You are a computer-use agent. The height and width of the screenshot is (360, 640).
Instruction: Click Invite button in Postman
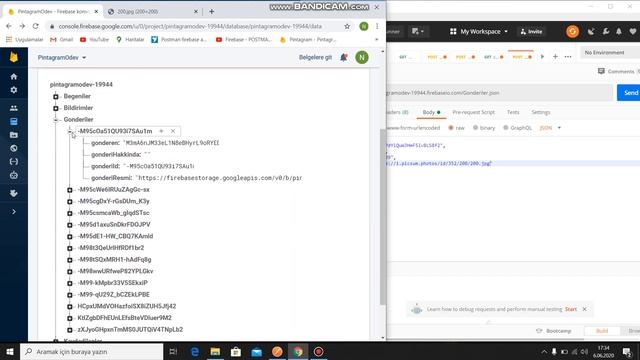531,31
